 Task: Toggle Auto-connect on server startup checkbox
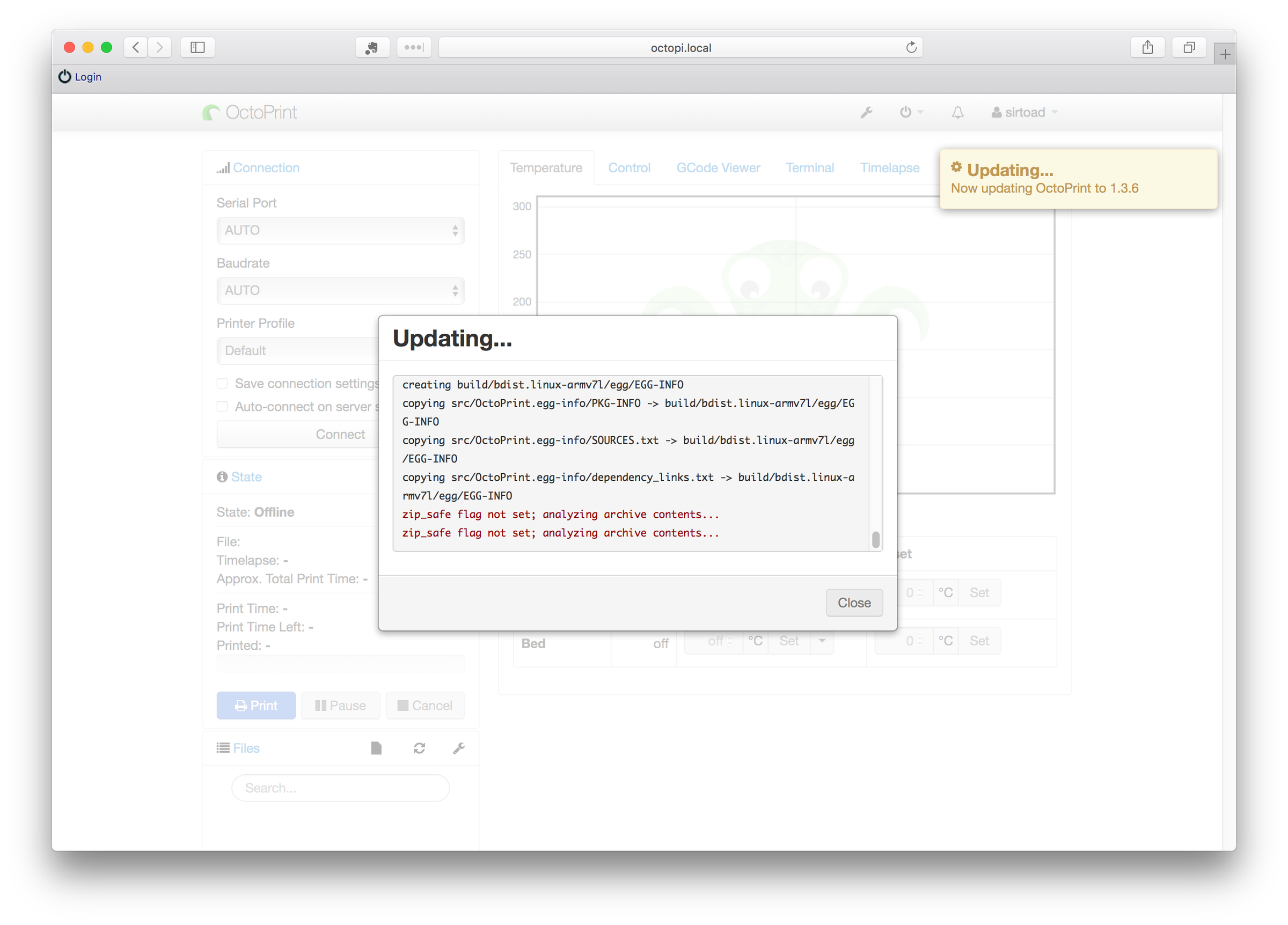(x=223, y=407)
